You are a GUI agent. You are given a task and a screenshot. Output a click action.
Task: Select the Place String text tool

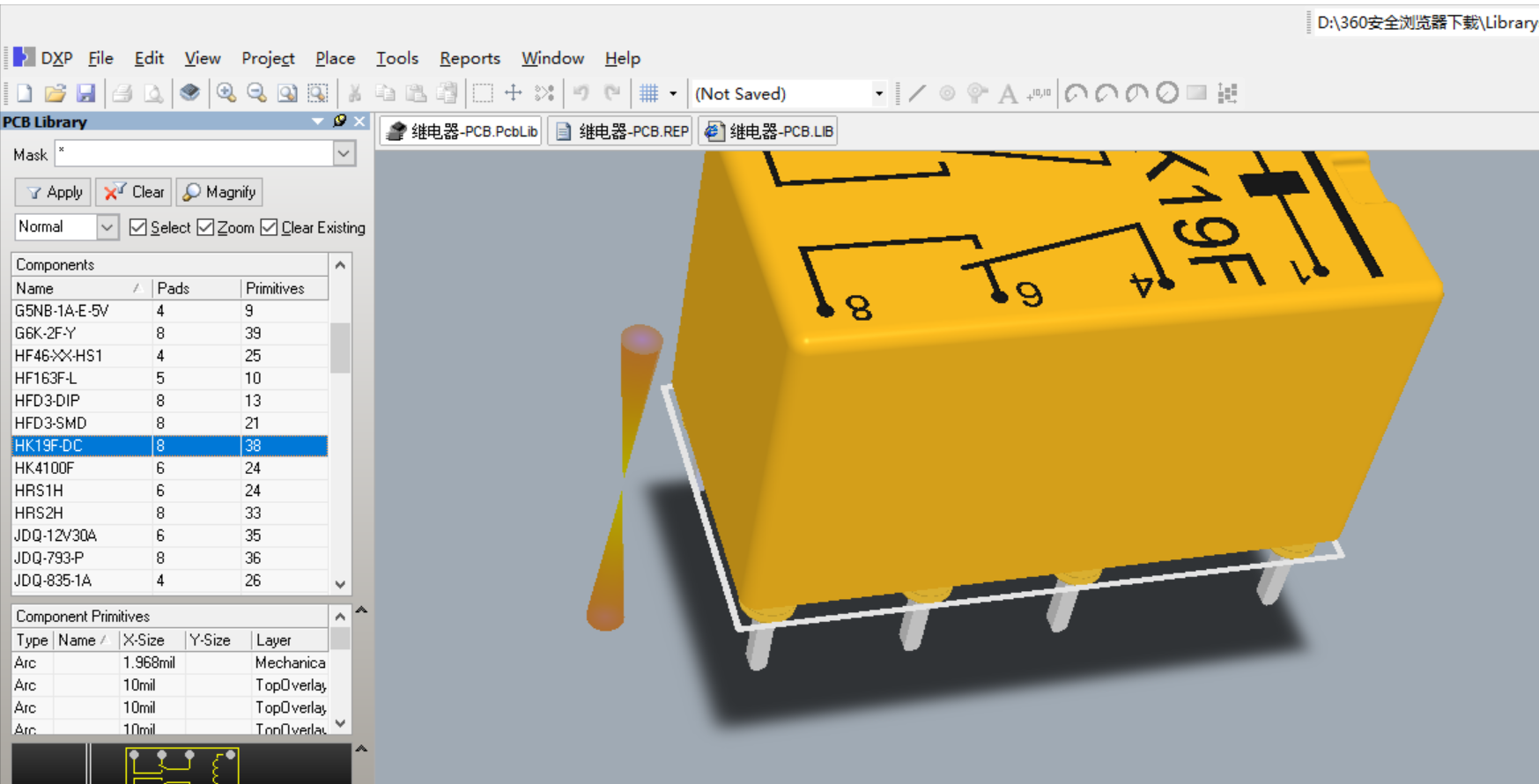pyautogui.click(x=1008, y=93)
